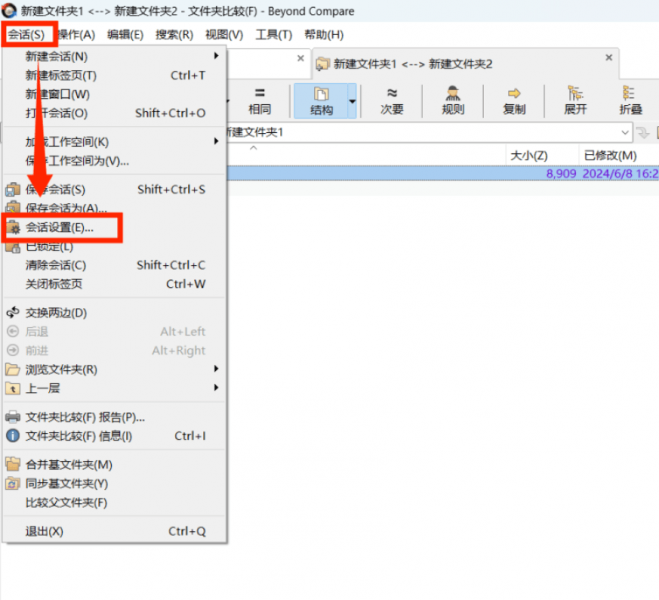
Task: Open the 结构 dropdown arrow
Action: [352, 101]
